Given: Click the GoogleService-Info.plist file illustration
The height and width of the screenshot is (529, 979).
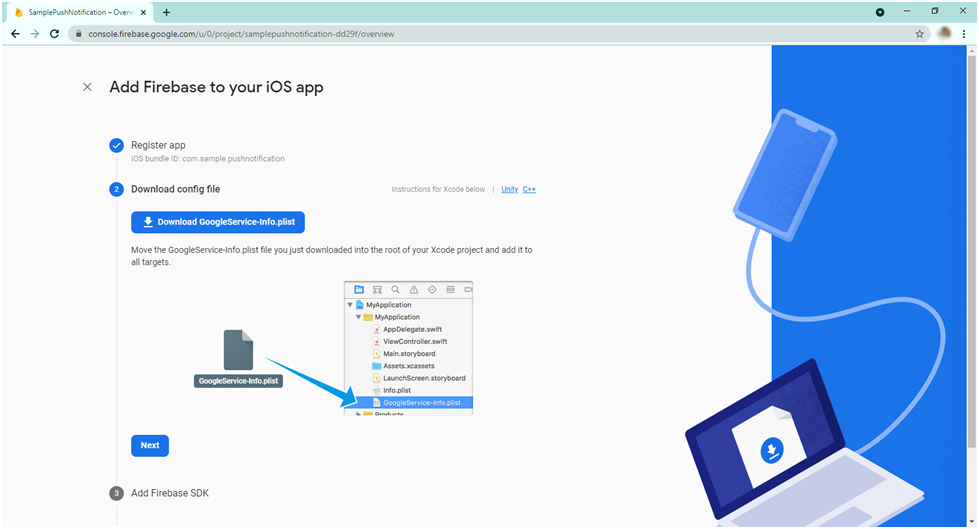Looking at the screenshot, I should (238, 358).
